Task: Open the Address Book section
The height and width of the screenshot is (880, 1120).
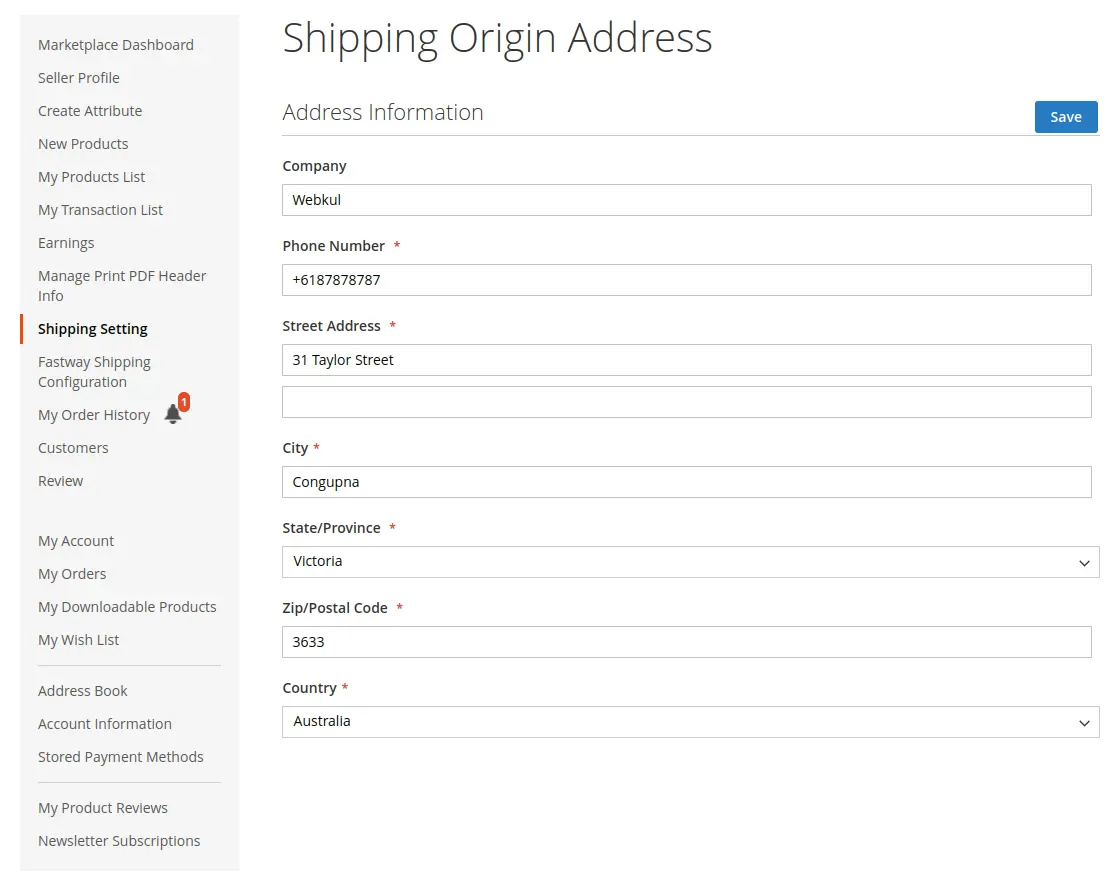Action: 83,690
